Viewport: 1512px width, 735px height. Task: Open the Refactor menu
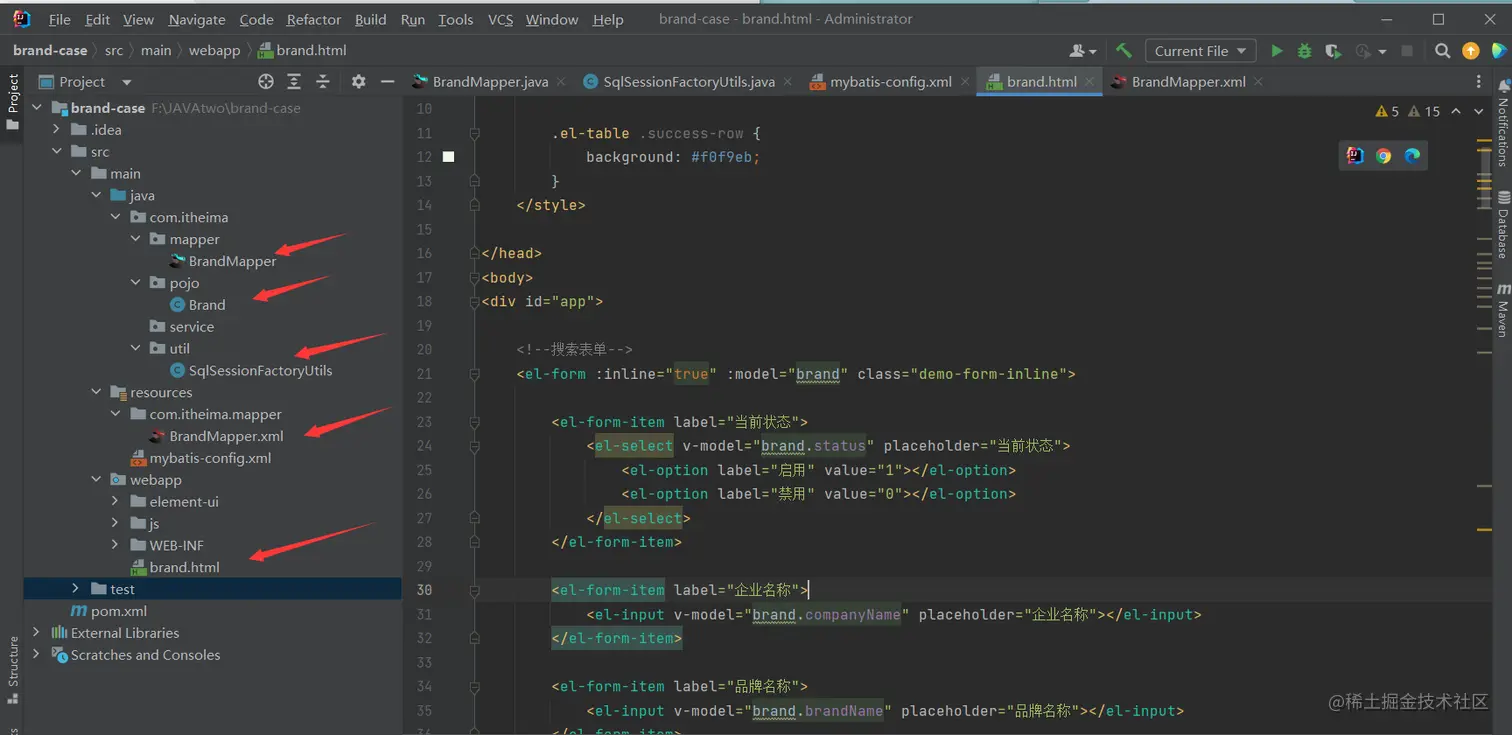tap(313, 19)
